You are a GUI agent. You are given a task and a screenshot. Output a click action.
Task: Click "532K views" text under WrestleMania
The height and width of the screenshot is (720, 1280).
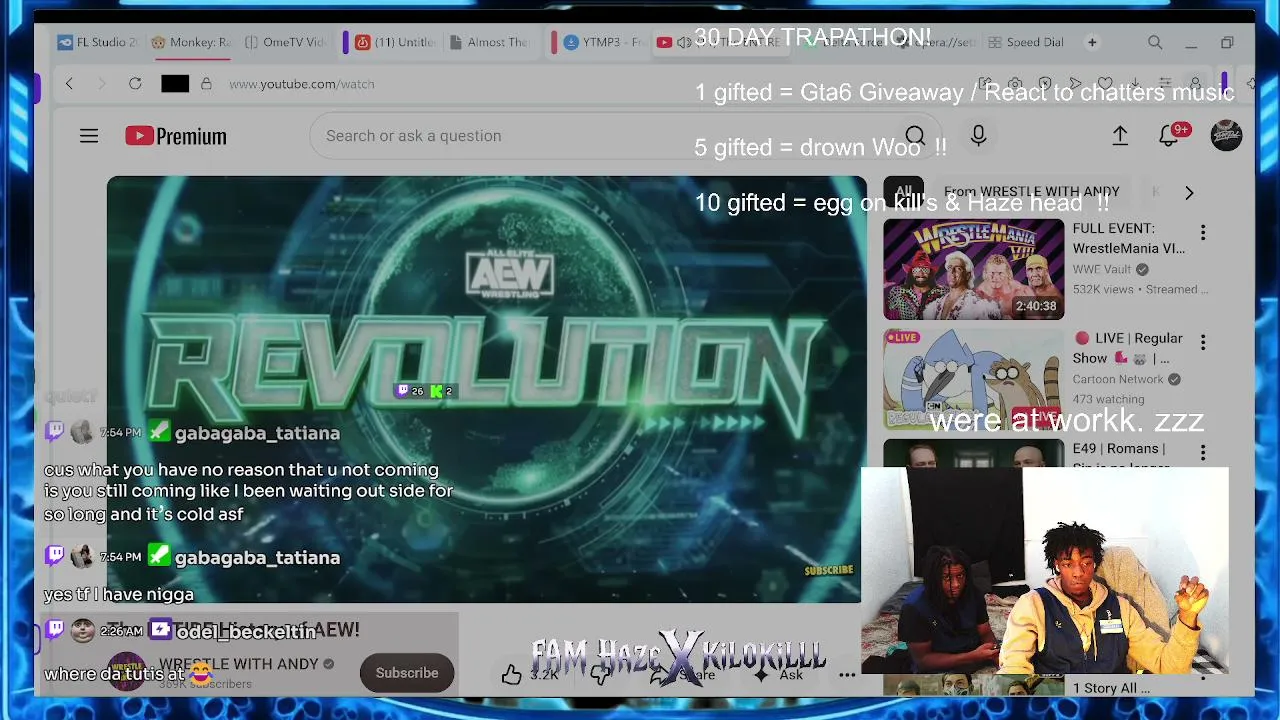pyautogui.click(x=1103, y=289)
